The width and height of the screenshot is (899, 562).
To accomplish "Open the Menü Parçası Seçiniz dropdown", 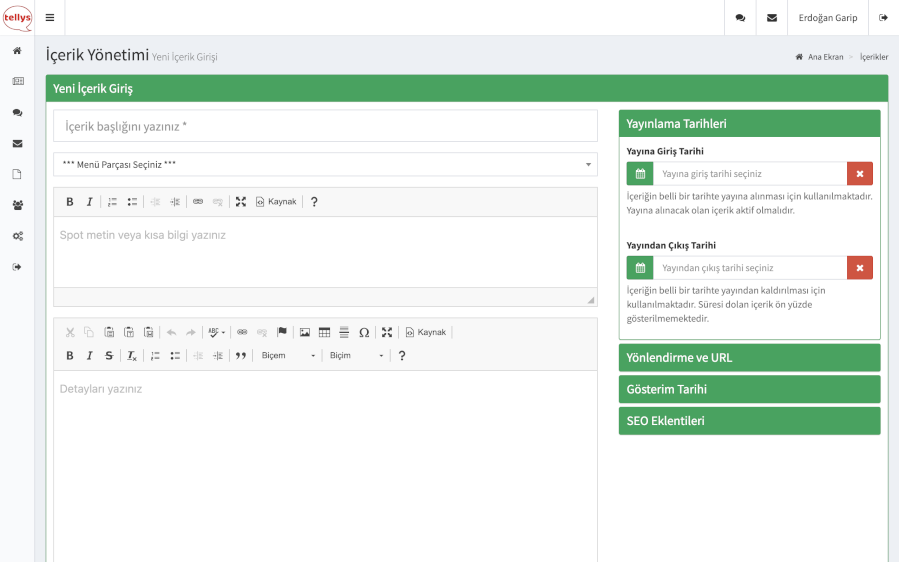I will (325, 165).
